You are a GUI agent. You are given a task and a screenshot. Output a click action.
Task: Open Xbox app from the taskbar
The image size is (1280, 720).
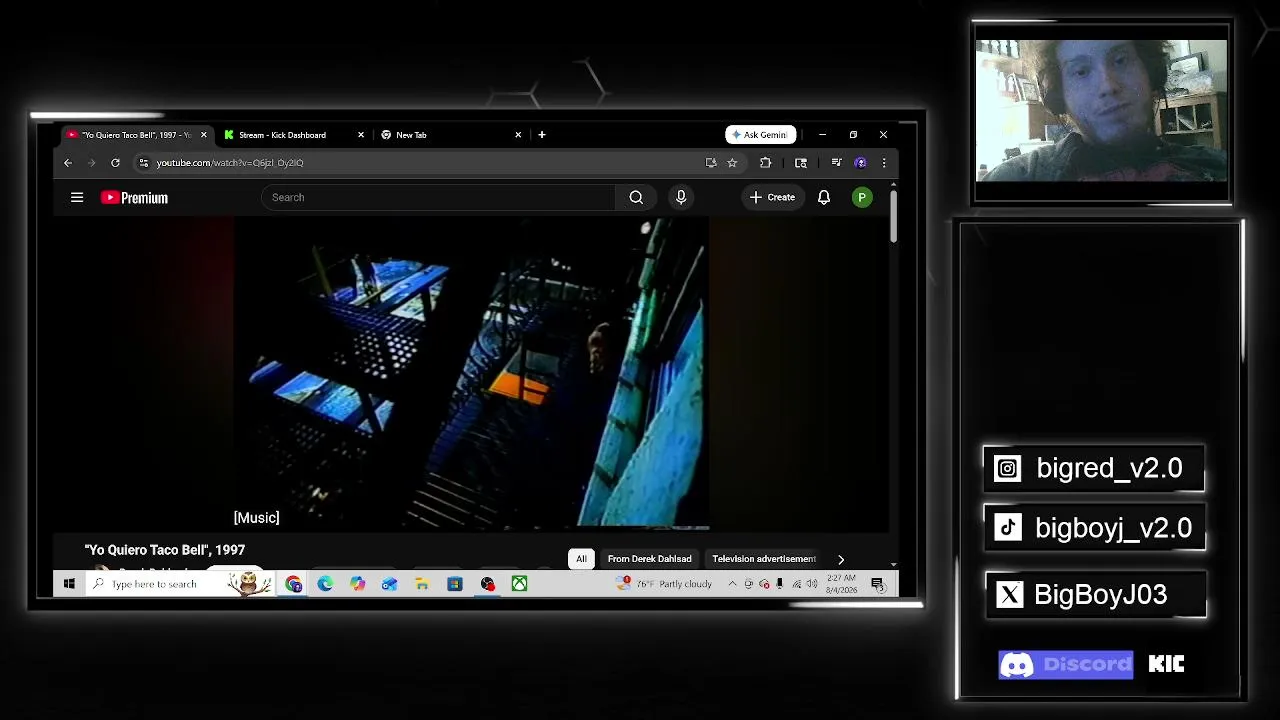coord(519,584)
